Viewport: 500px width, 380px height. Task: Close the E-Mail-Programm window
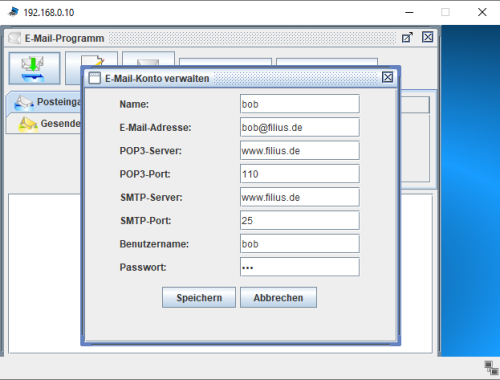point(428,37)
